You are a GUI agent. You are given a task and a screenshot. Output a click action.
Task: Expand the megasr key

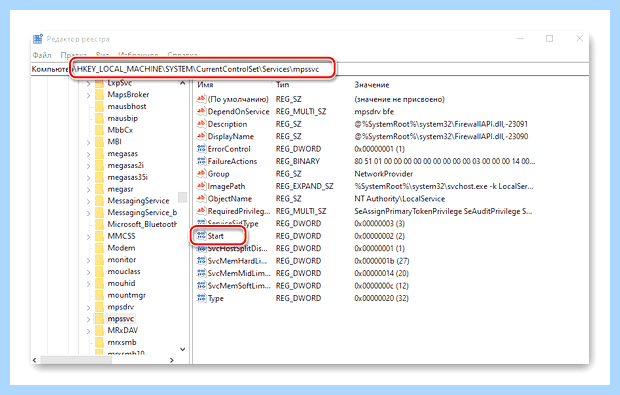click(89, 189)
